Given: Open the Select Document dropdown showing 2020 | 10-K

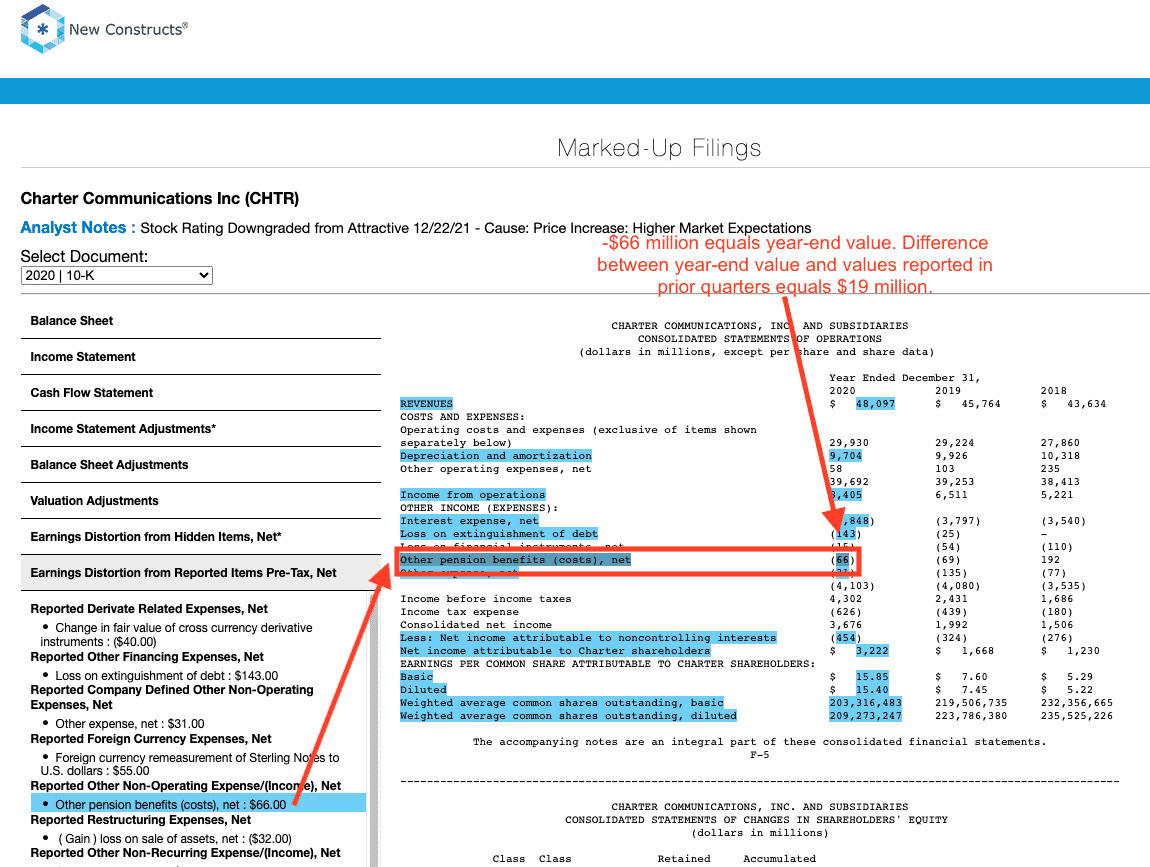Looking at the screenshot, I should [x=117, y=276].
